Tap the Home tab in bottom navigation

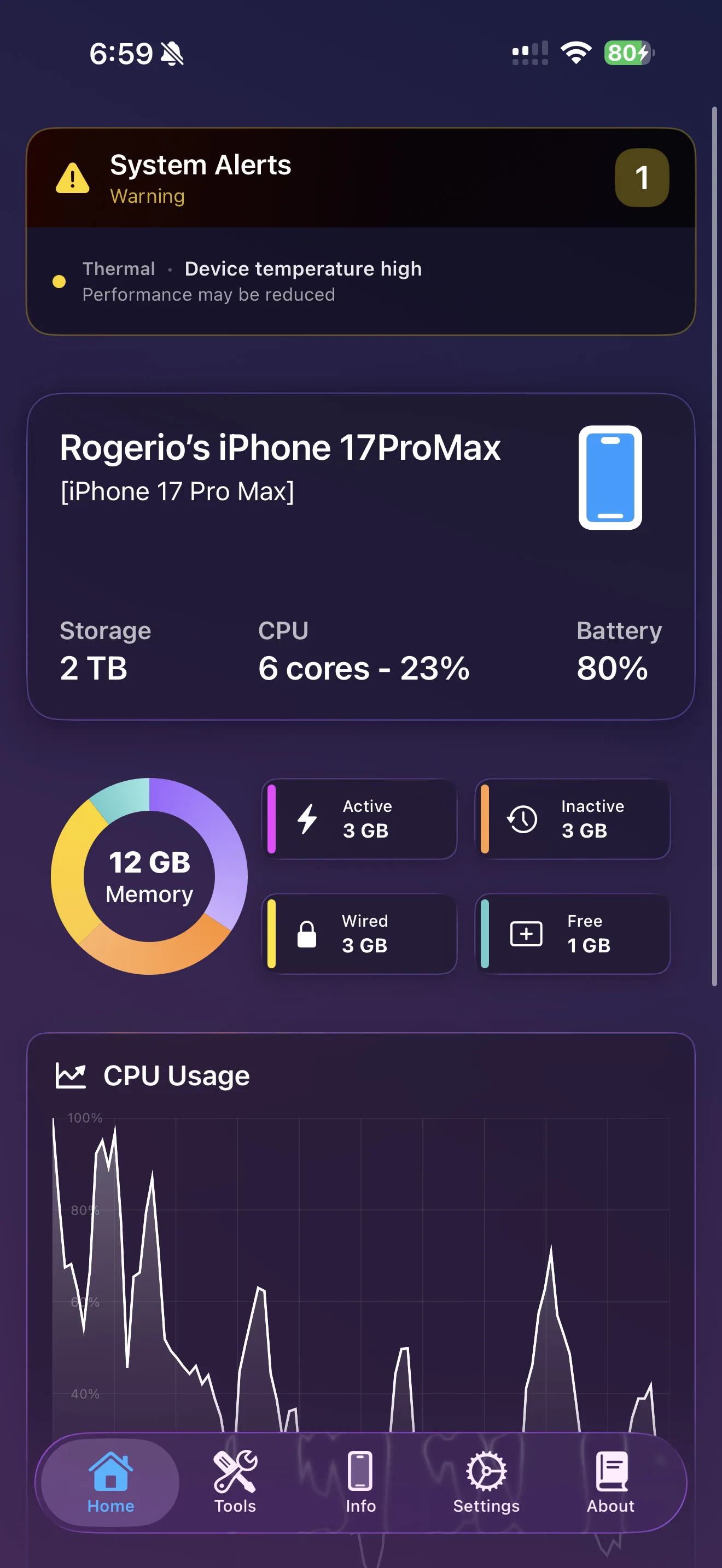pyautogui.click(x=109, y=1485)
